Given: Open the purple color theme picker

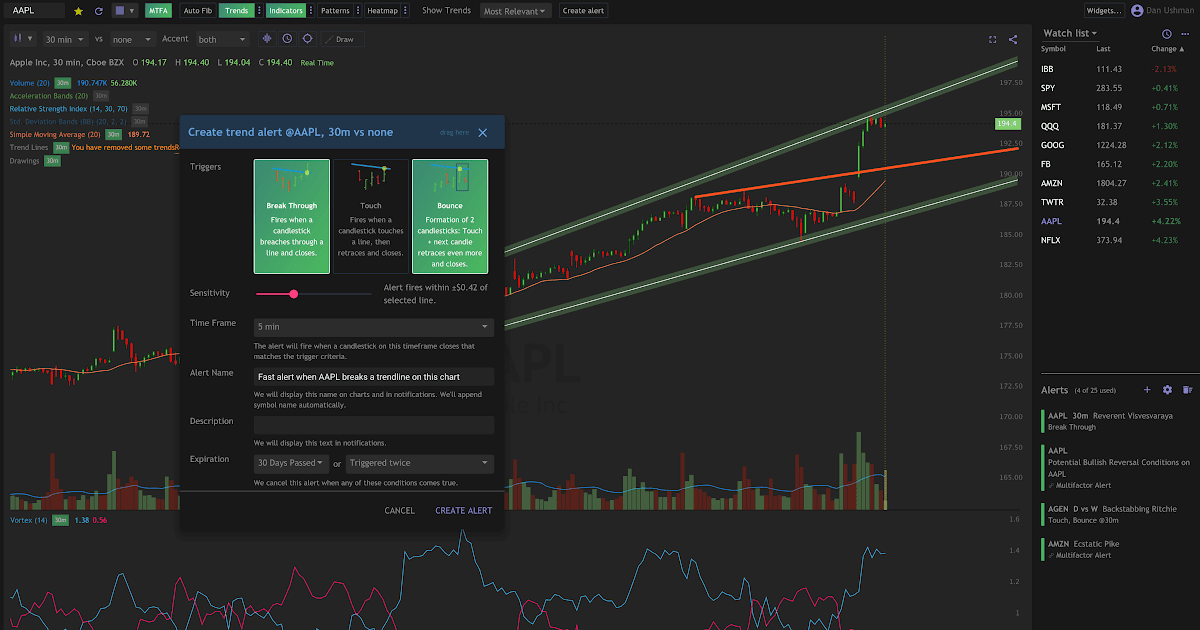Looking at the screenshot, I should [125, 11].
